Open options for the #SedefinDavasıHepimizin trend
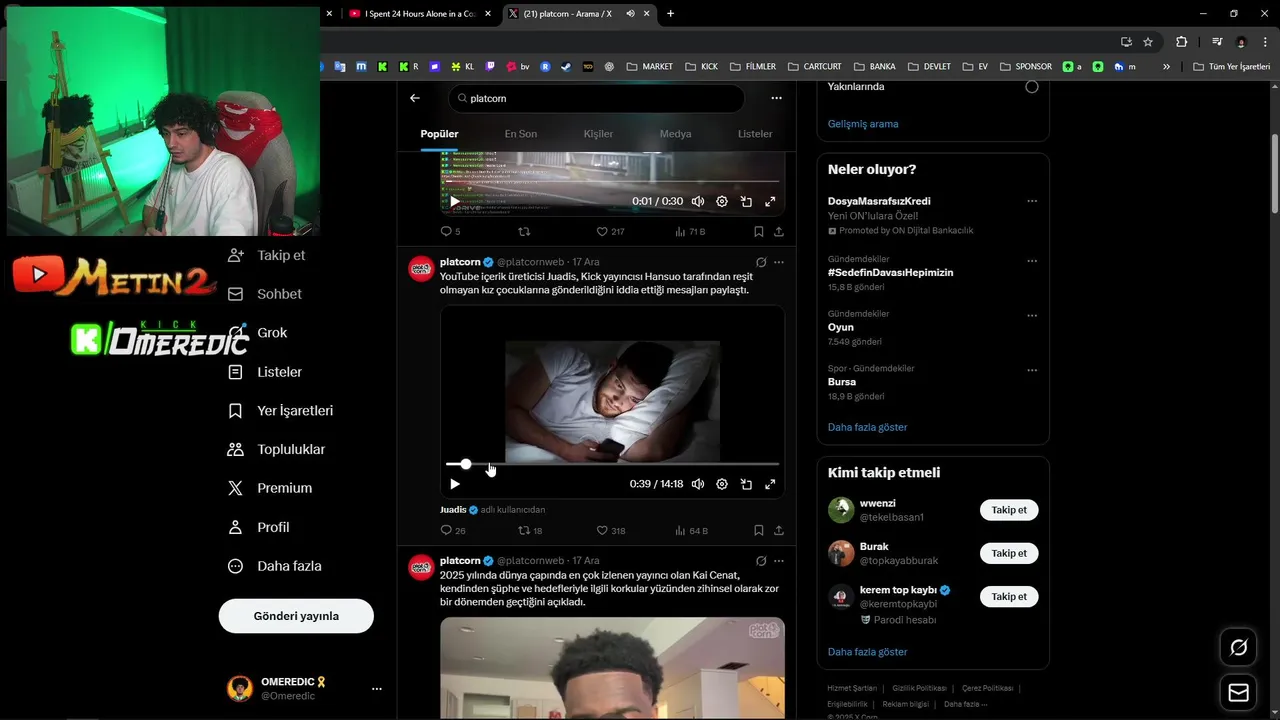The height and width of the screenshot is (720, 1280). pos(1032,260)
